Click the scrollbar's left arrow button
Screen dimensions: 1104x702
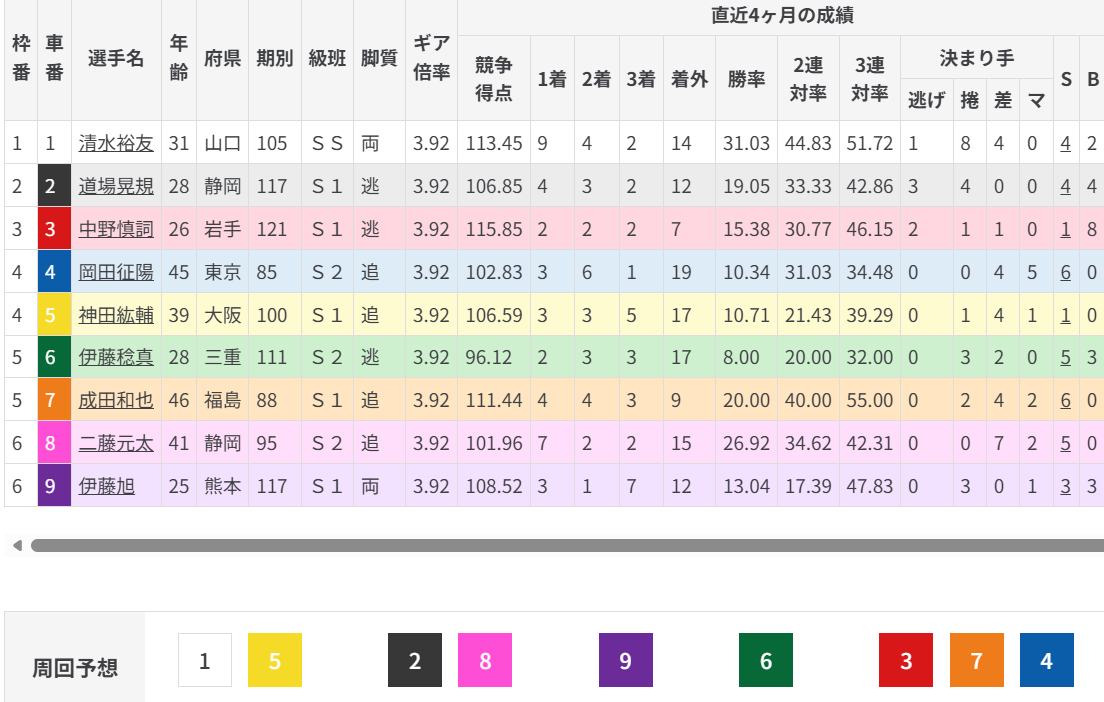(16, 546)
